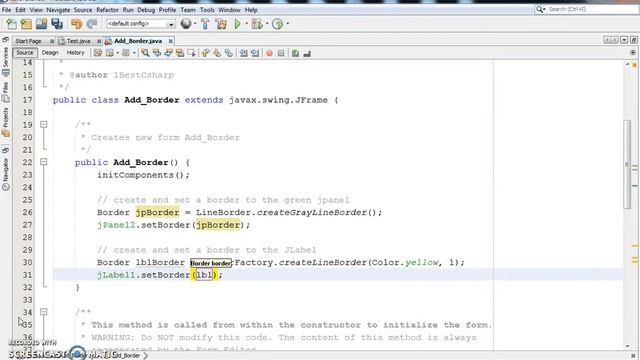Toggle Highlight Search in editor toolbar

click(180, 53)
